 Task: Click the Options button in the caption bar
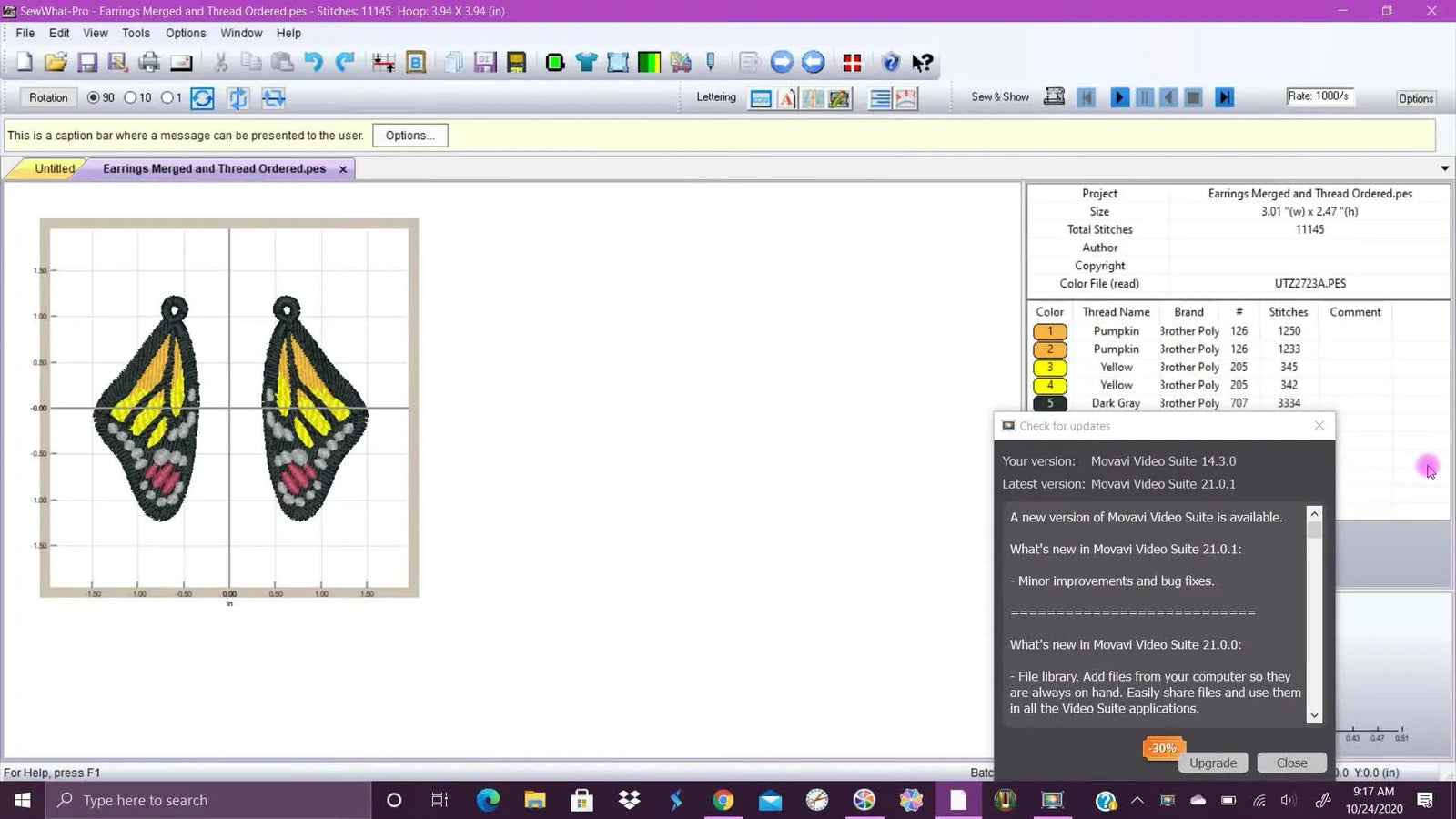coord(409,136)
